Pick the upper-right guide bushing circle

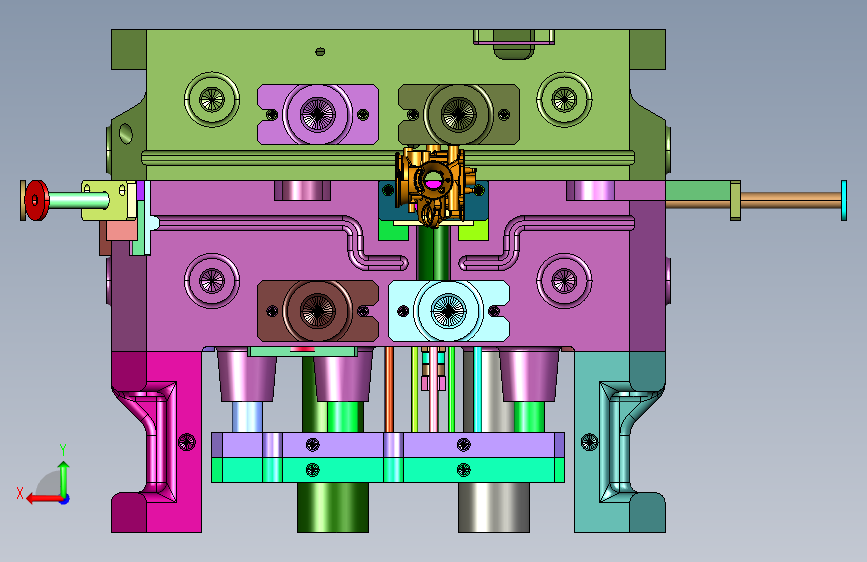[x=564, y=100]
